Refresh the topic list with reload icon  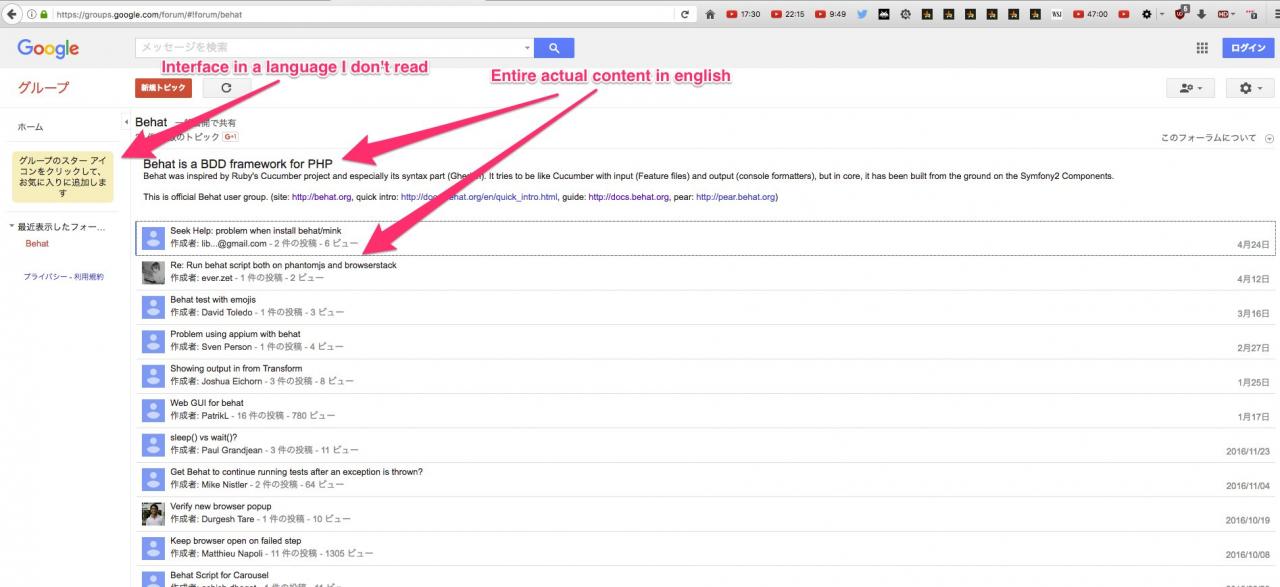[226, 88]
